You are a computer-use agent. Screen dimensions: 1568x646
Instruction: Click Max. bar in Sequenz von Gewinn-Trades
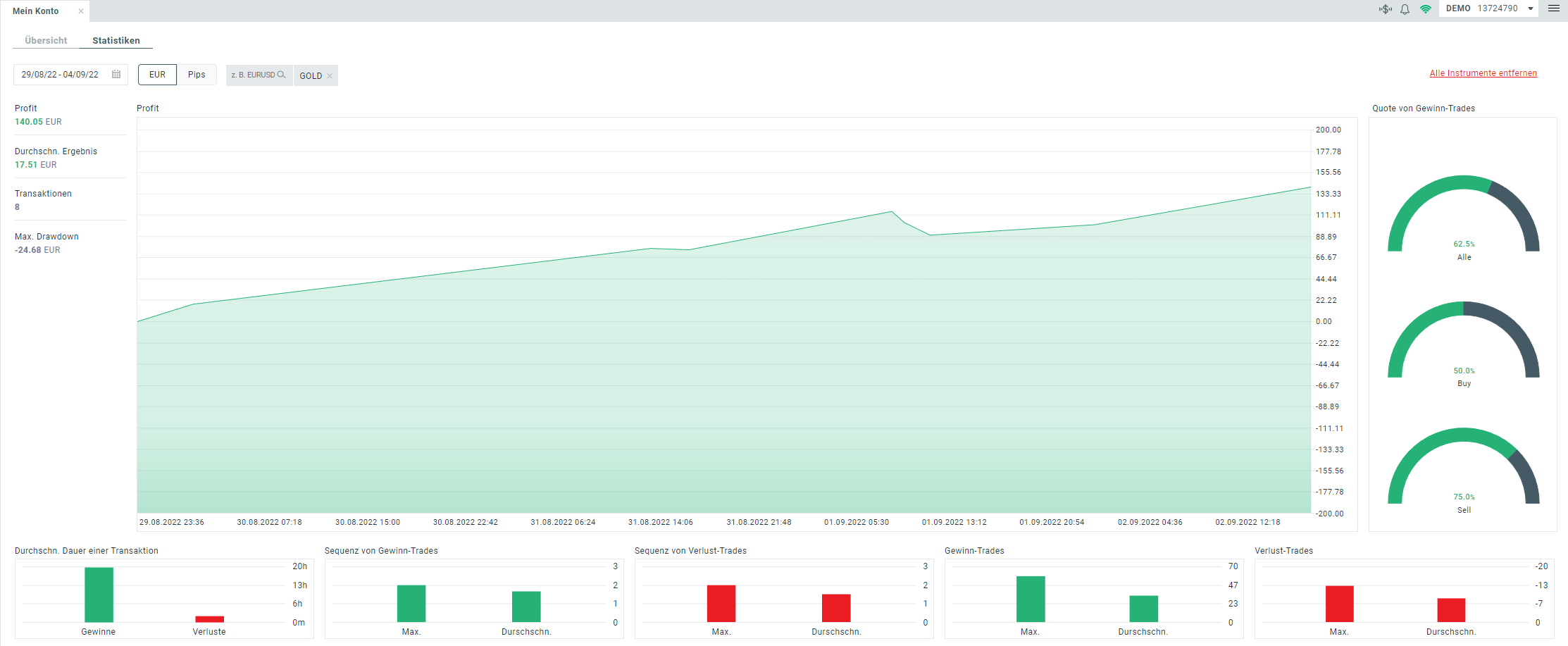click(x=411, y=604)
